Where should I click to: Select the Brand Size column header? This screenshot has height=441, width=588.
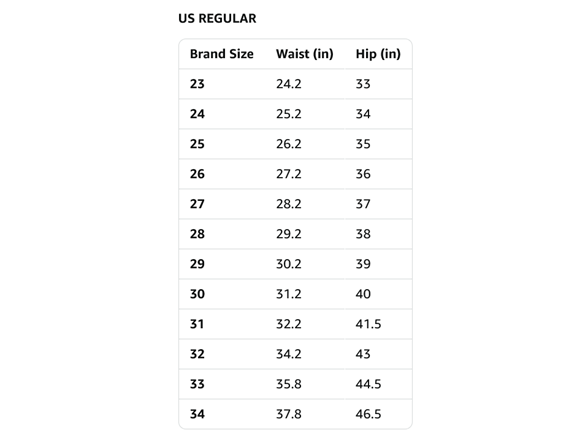tap(222, 54)
